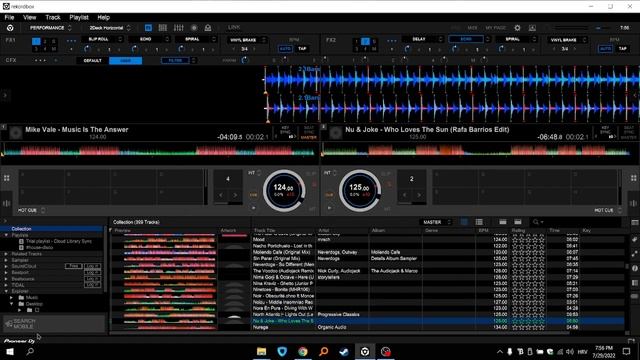The height and width of the screenshot is (360, 640).
Task: Show the sampler grid panel icon
Action: 162,28
